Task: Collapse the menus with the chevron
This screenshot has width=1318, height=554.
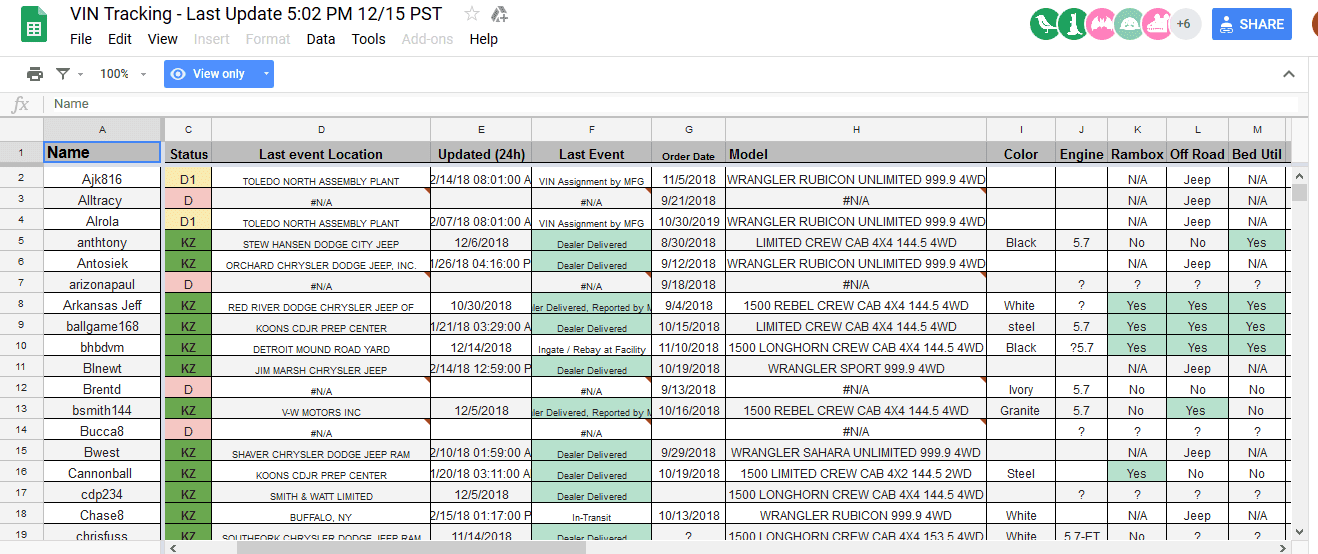Action: click(1289, 74)
